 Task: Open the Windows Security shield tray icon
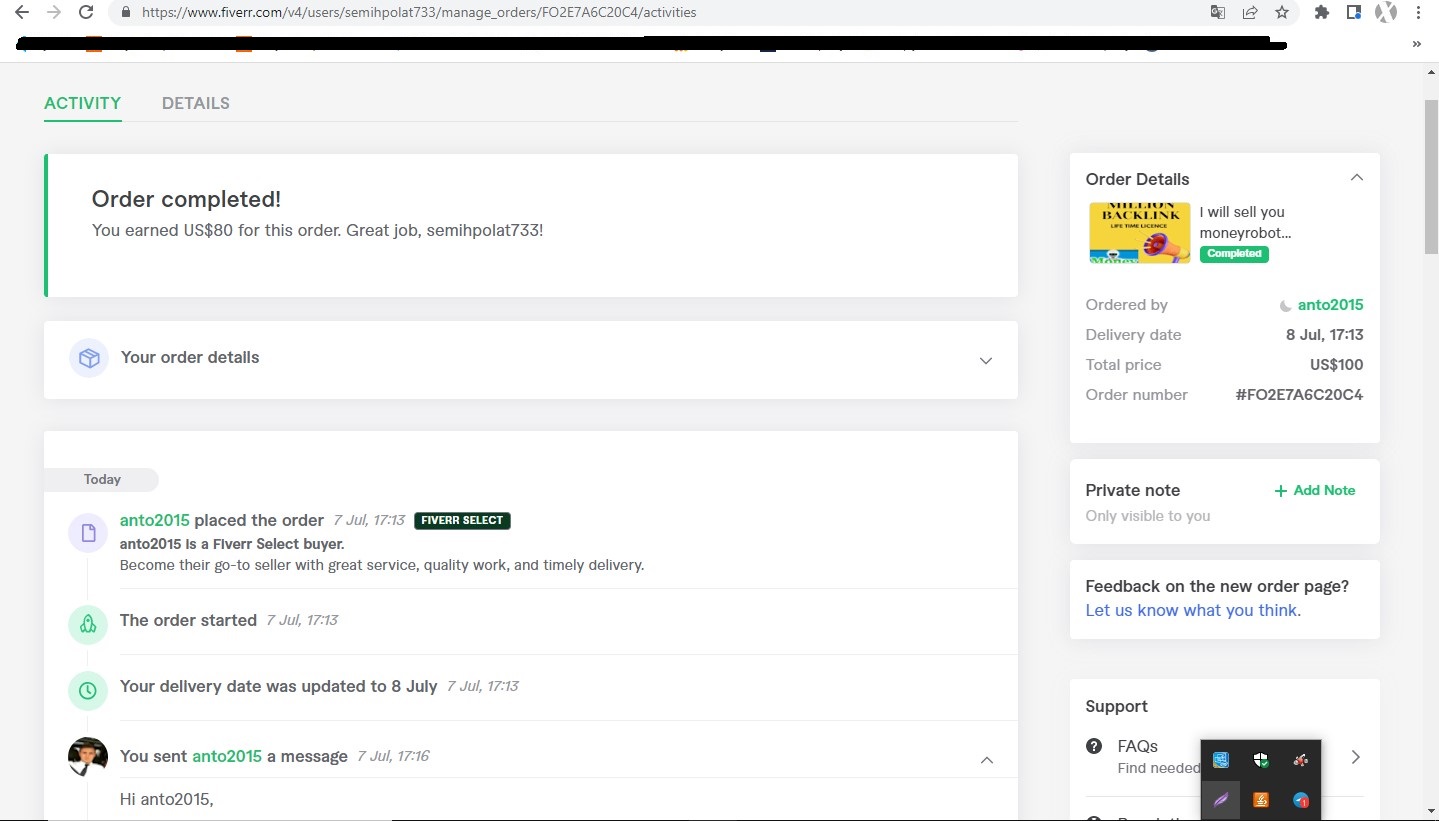tap(1261, 760)
